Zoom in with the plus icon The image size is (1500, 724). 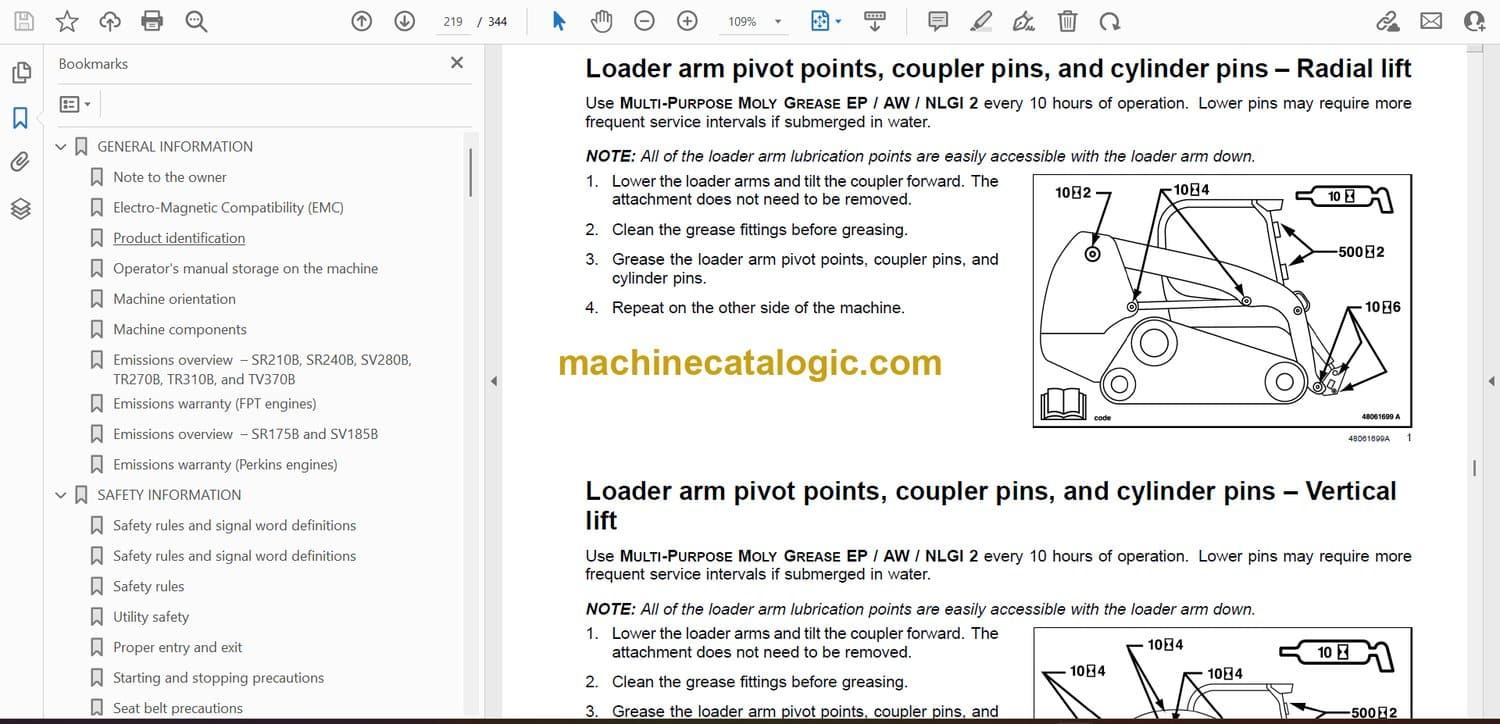click(687, 21)
